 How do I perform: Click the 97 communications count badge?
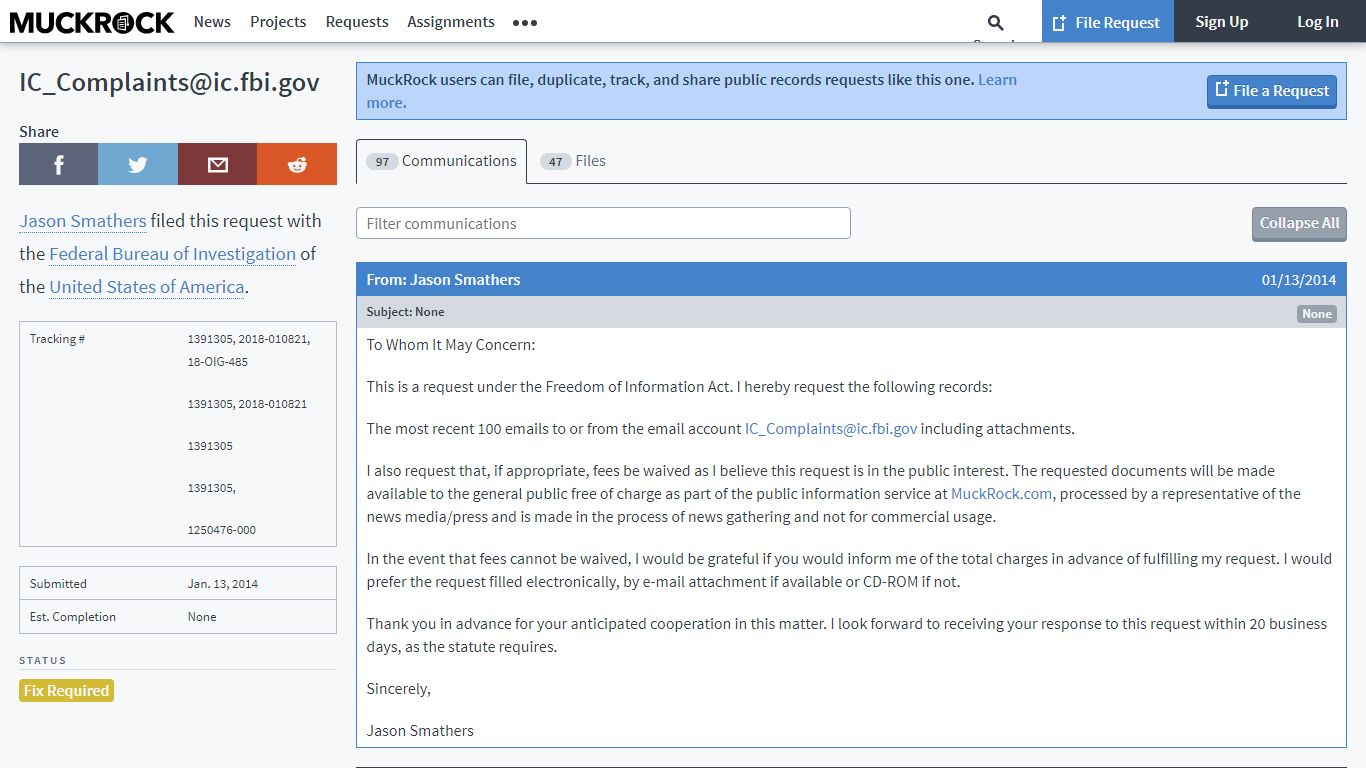pyautogui.click(x=382, y=162)
